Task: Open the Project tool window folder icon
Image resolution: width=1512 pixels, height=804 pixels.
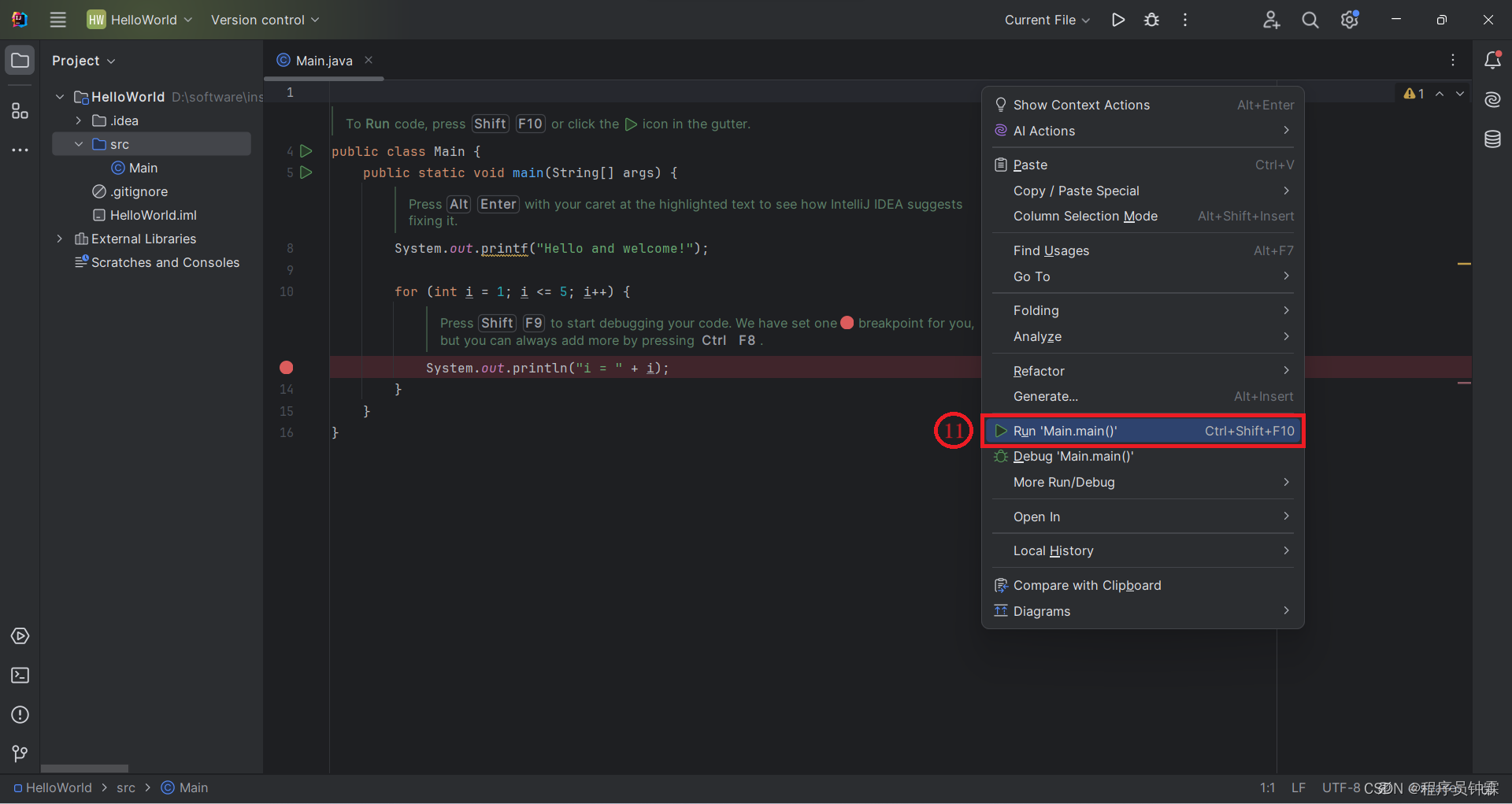Action: (x=20, y=61)
